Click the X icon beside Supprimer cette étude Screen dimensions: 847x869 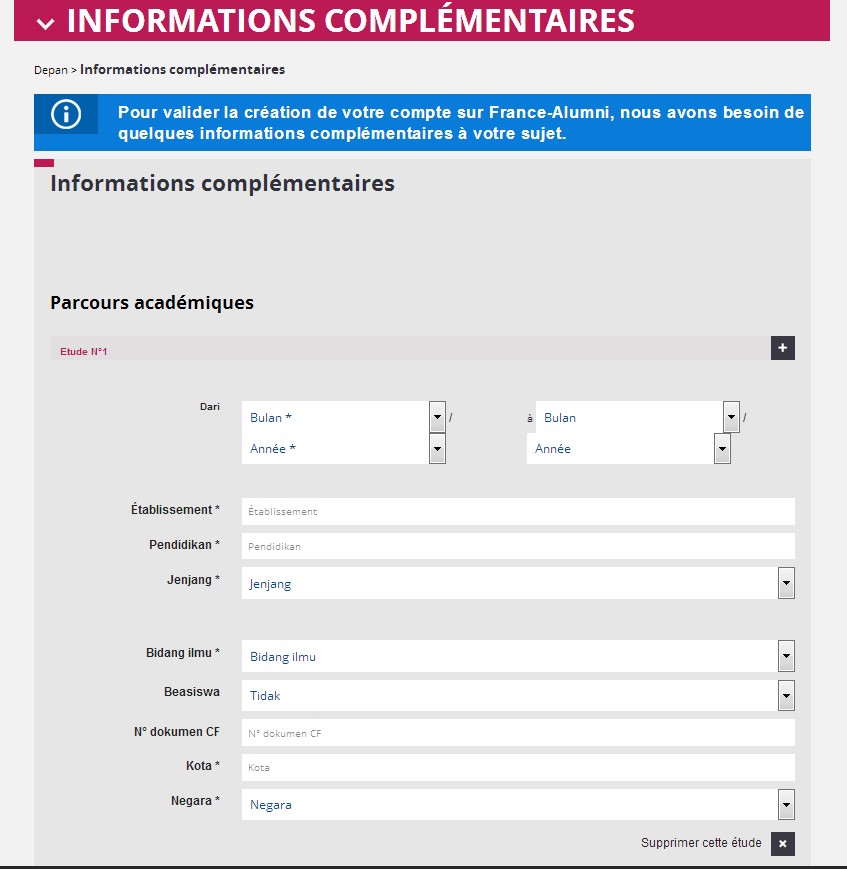783,844
